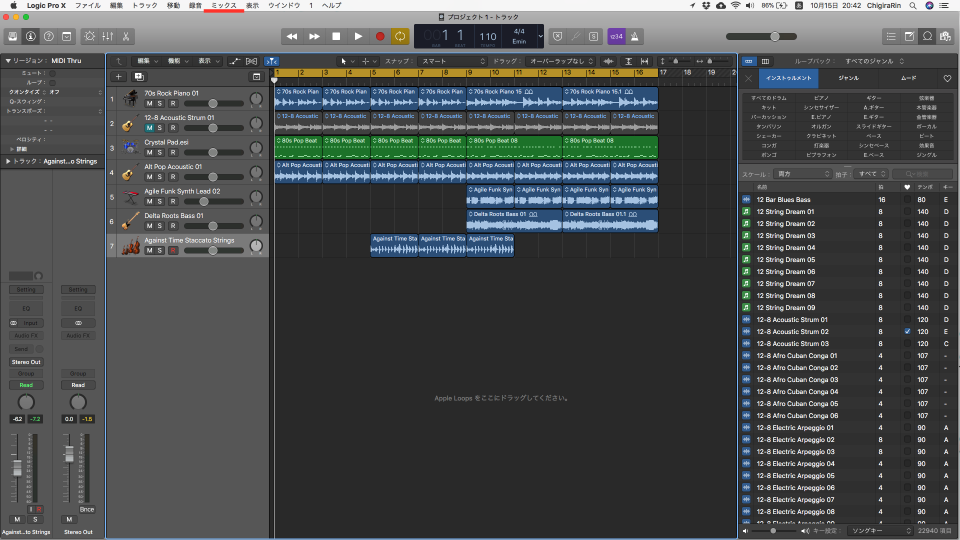Open the Editors scissors icon

pyautogui.click(x=126, y=37)
